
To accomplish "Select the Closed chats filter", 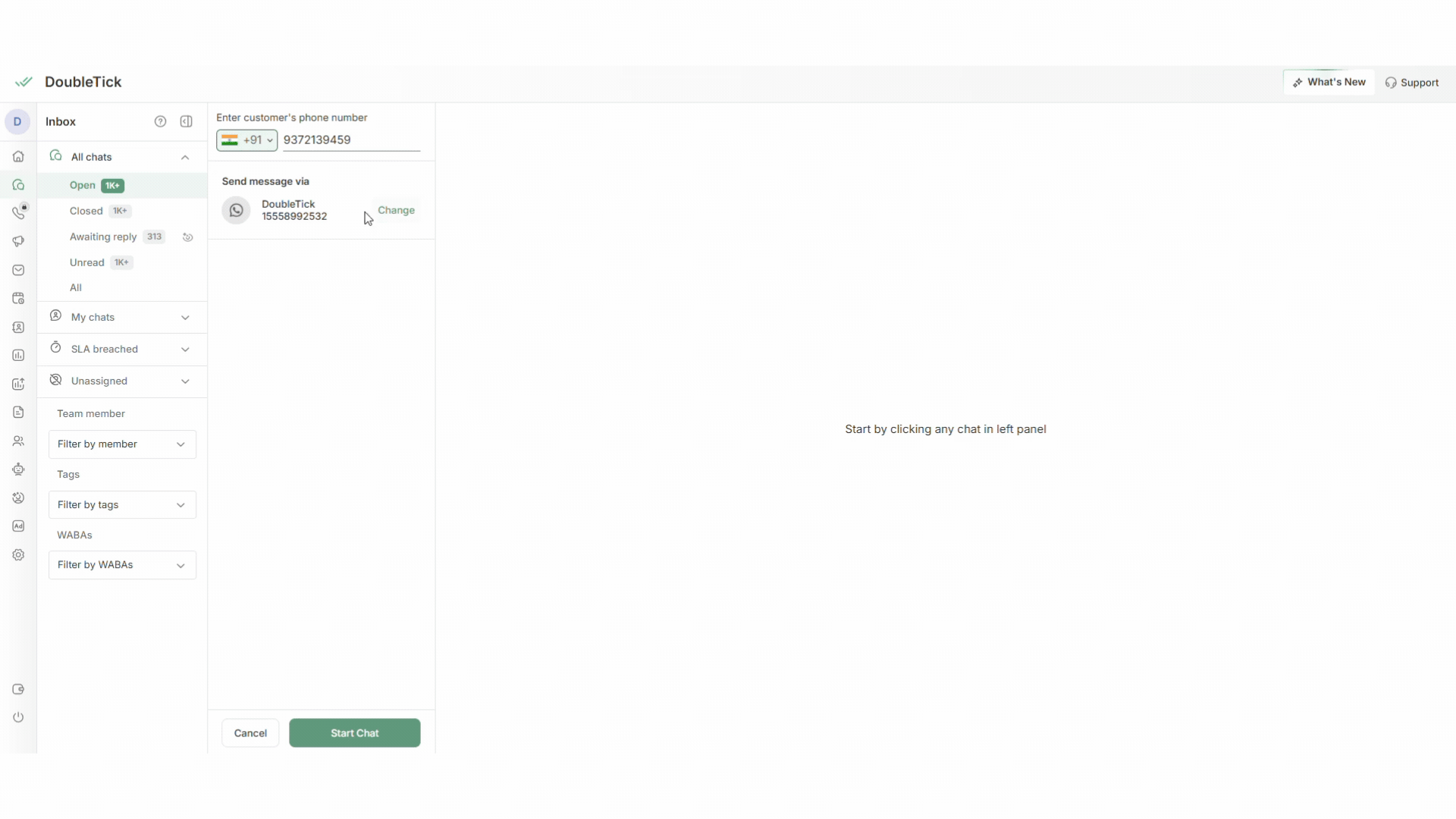I will [x=86, y=212].
